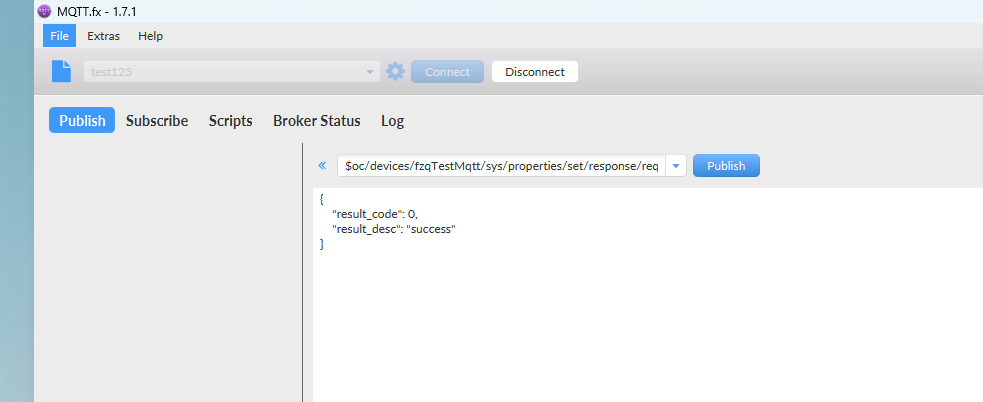Click the opening brace of the JSON payload
Viewport: 983px width, 402px height.
click(322, 199)
